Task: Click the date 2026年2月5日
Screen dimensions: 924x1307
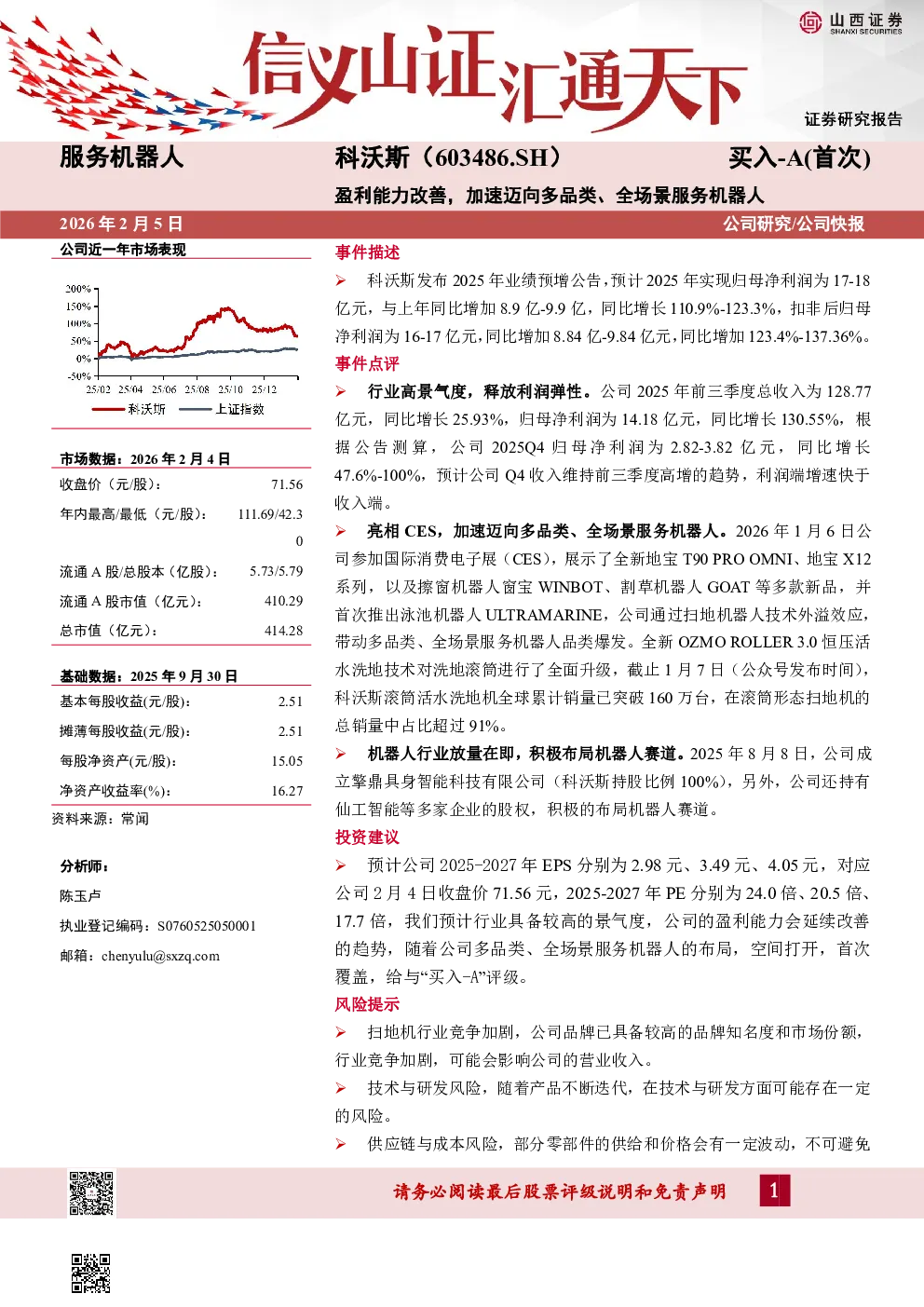Action: 120,224
